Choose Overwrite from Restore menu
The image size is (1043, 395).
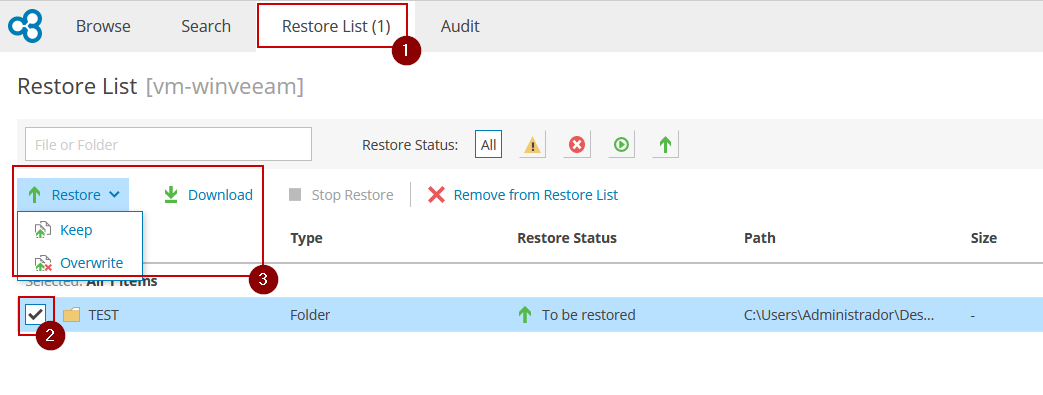pos(80,263)
